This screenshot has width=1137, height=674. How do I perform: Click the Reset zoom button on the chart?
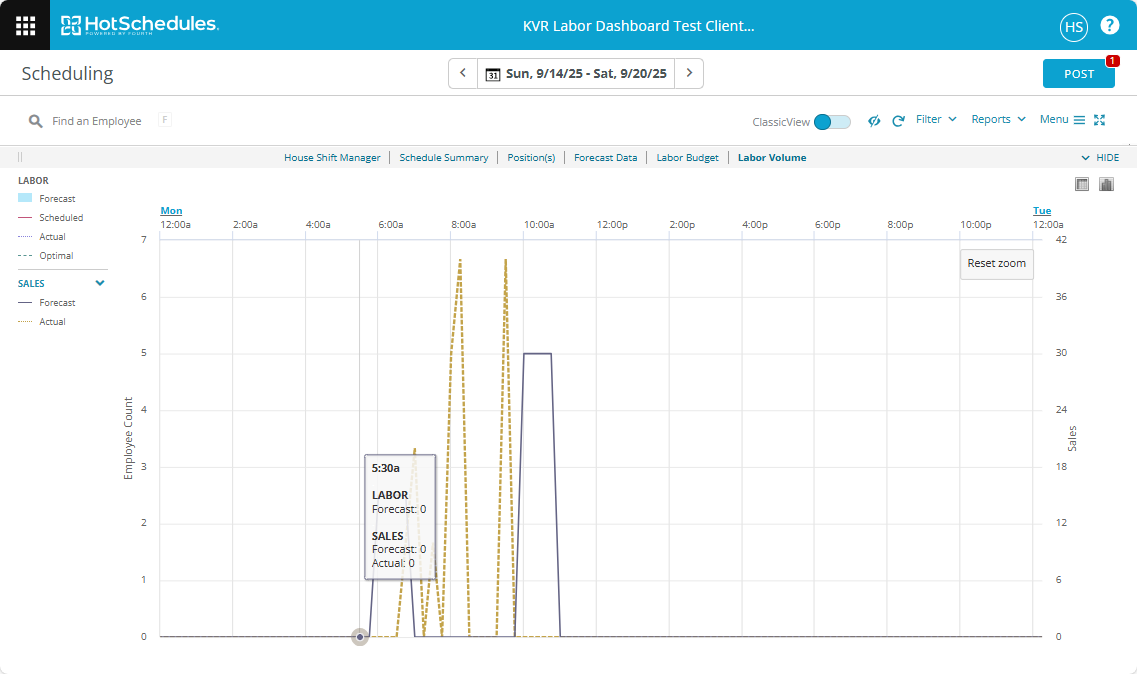996,264
